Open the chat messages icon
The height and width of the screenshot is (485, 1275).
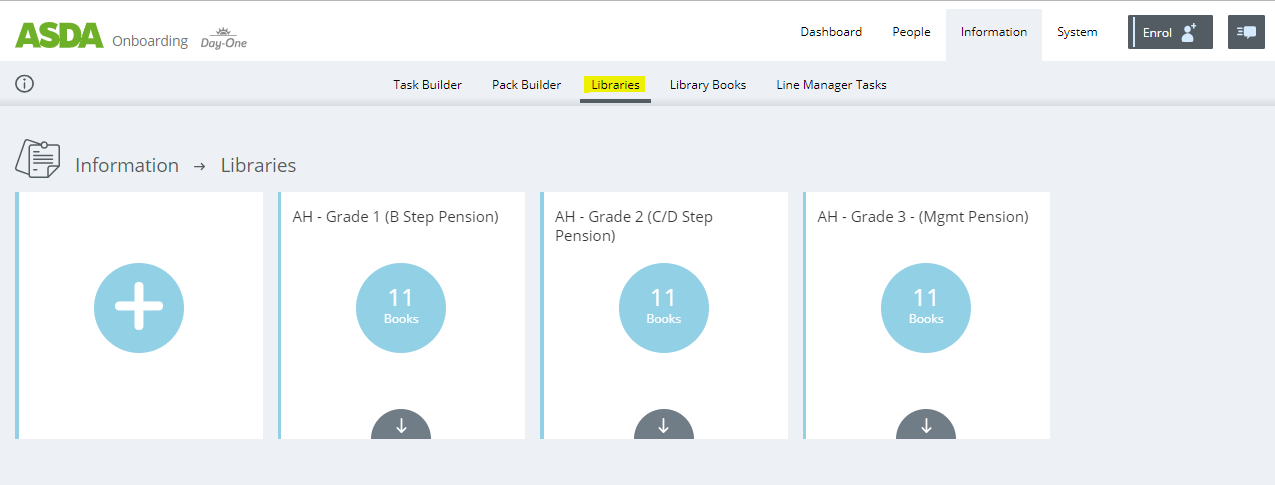(1246, 32)
